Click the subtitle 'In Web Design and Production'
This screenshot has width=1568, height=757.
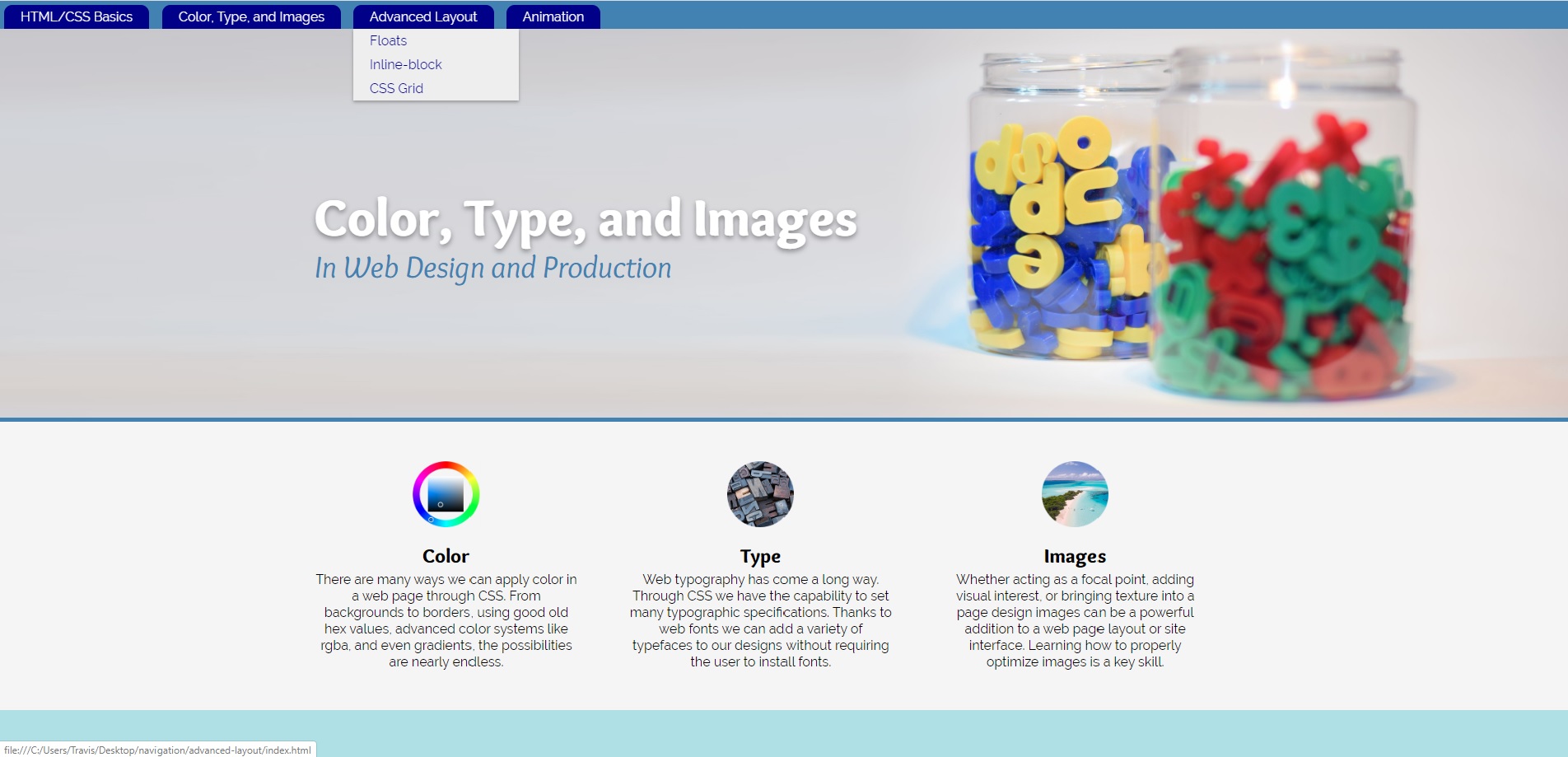point(492,268)
